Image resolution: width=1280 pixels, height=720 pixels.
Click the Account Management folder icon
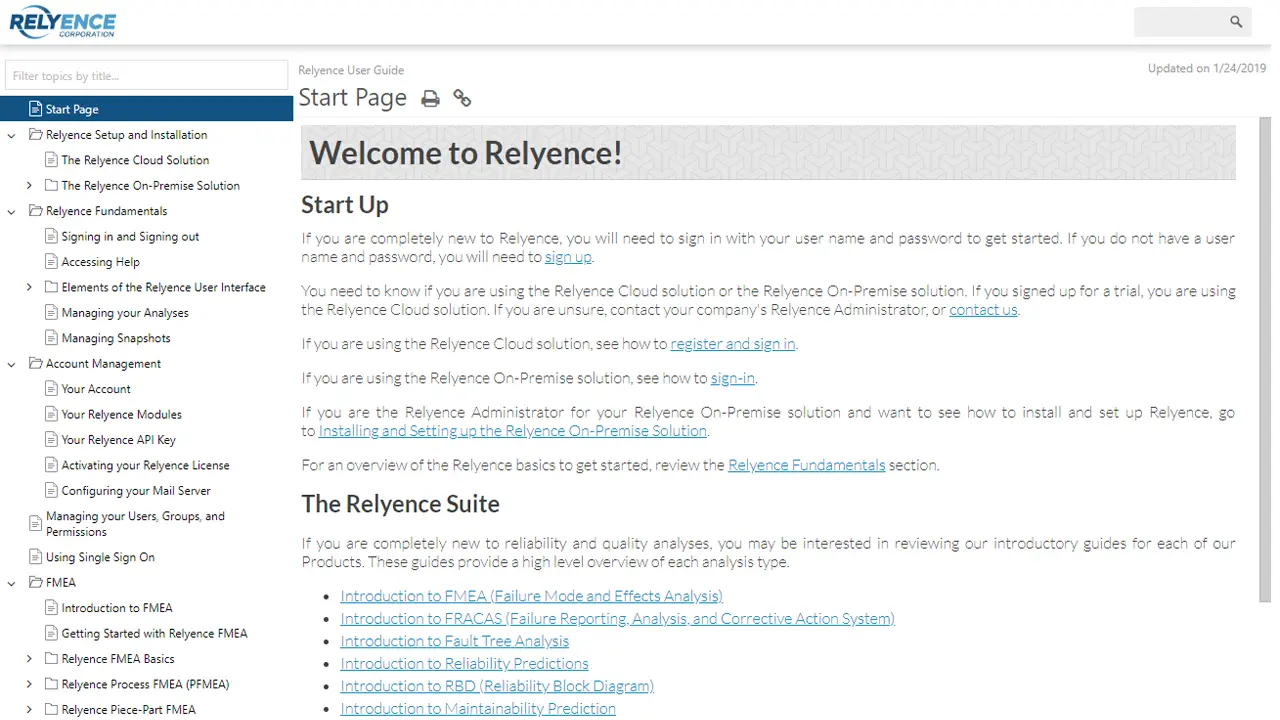pos(36,364)
